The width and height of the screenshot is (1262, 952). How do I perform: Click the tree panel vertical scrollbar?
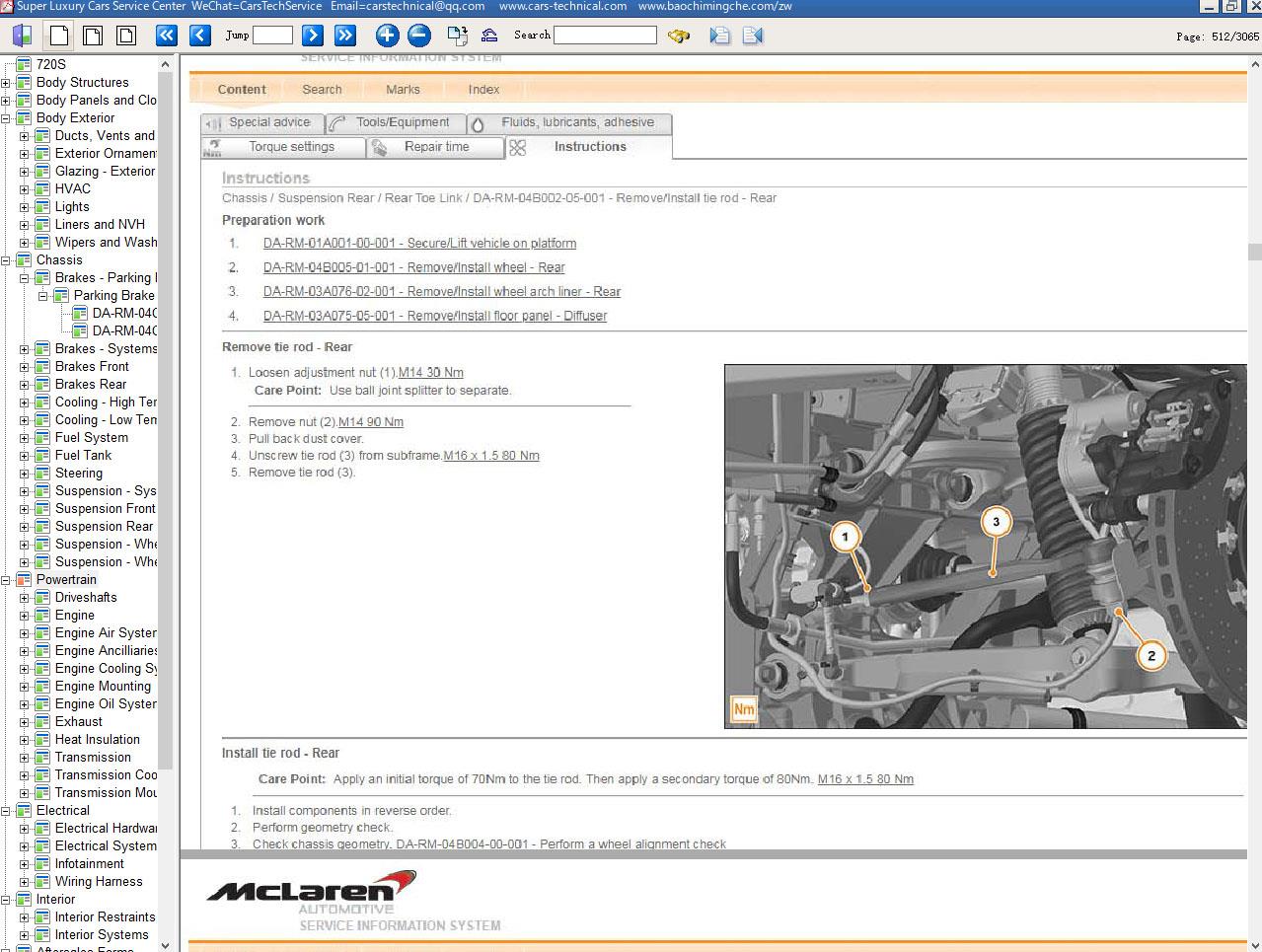165,419
